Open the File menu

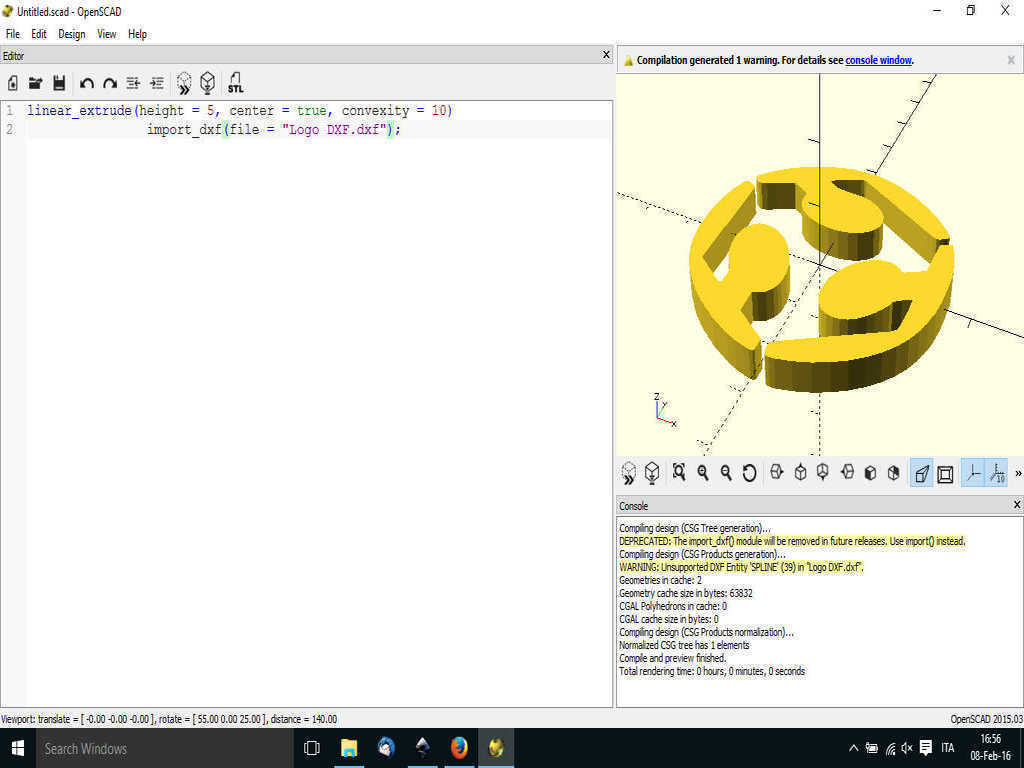coord(13,34)
